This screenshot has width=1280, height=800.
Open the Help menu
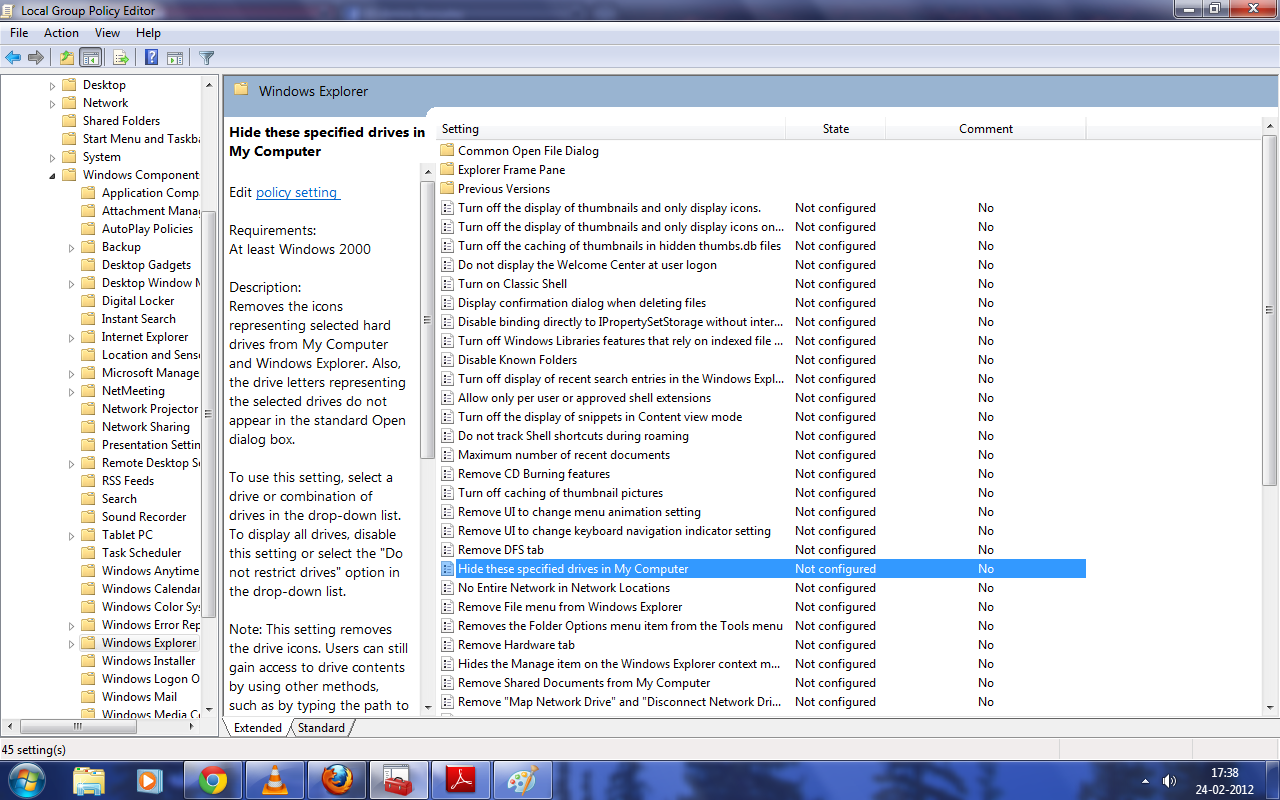[x=148, y=33]
